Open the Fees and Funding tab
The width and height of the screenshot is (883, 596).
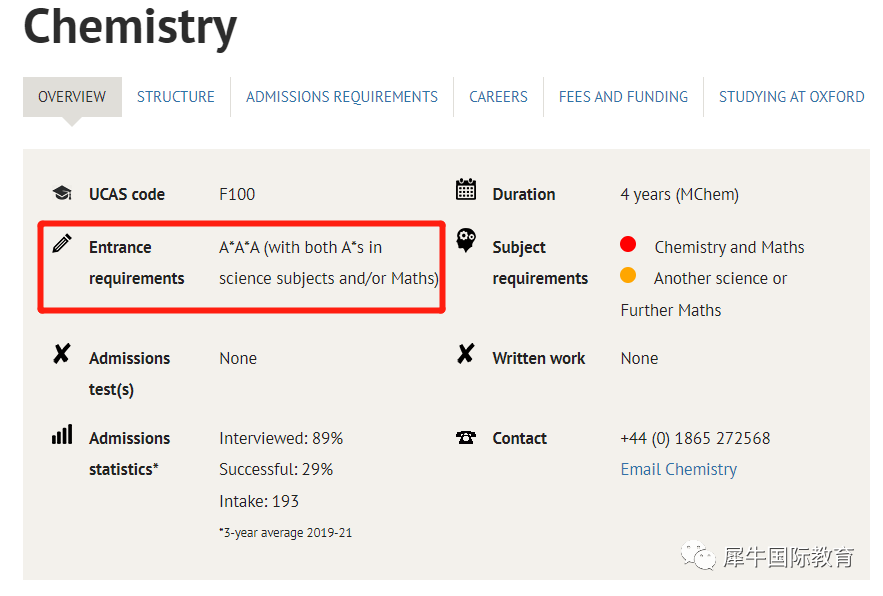pos(623,97)
